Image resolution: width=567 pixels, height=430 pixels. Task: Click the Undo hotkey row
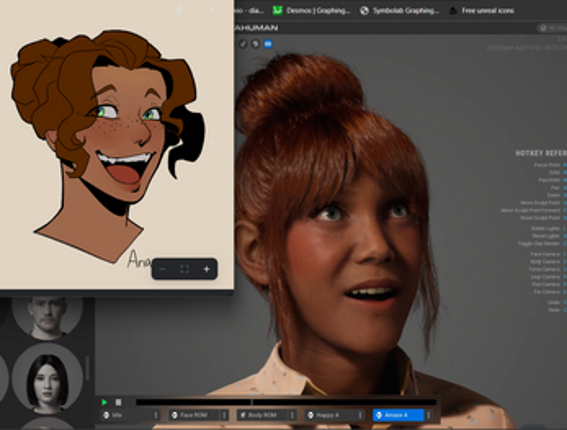(557, 302)
